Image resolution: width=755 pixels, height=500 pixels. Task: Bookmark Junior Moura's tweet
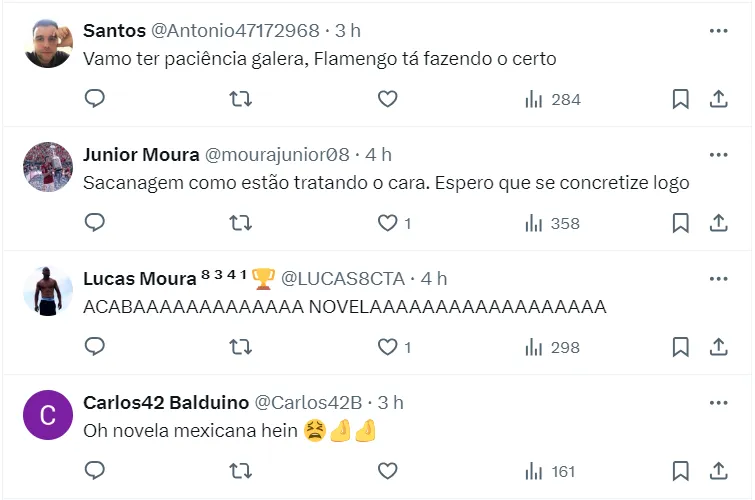[x=680, y=223]
